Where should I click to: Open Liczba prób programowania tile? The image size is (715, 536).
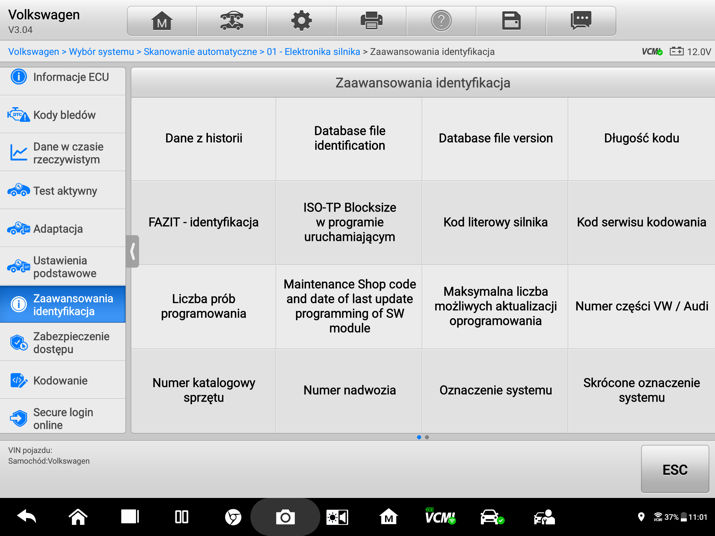coord(203,306)
